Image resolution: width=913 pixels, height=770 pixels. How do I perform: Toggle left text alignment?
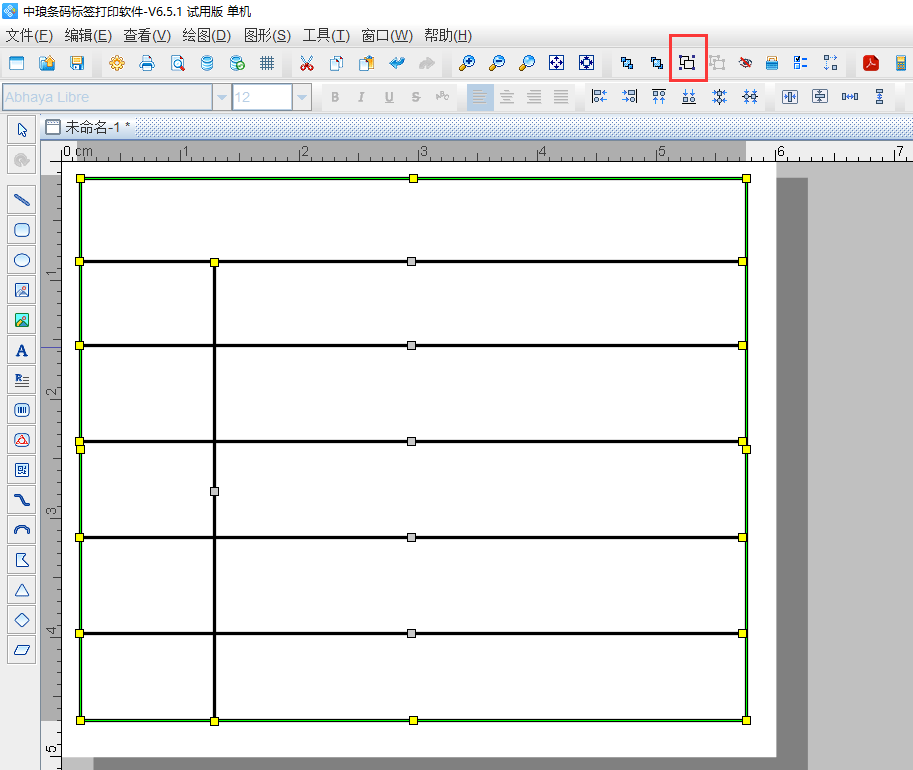(x=480, y=97)
